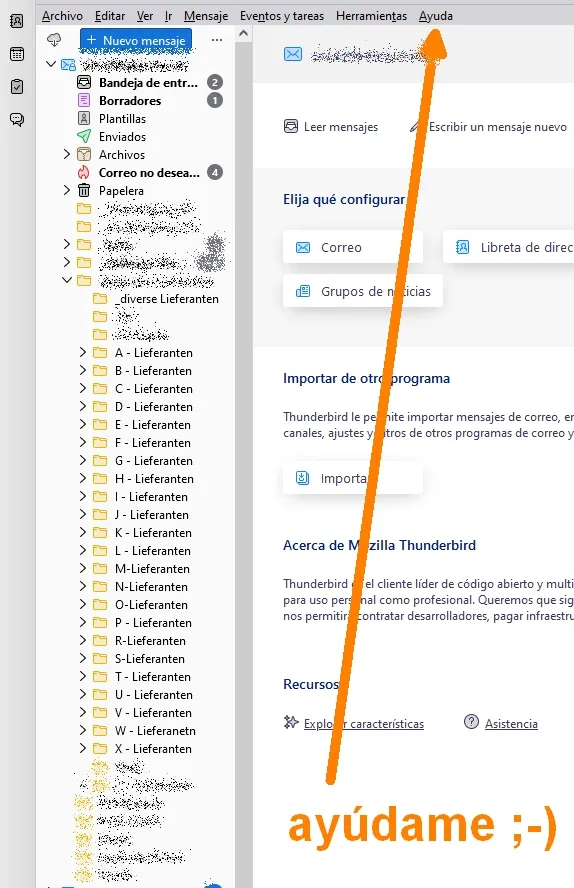Click the scroll up arrow of folder pane

243,33
